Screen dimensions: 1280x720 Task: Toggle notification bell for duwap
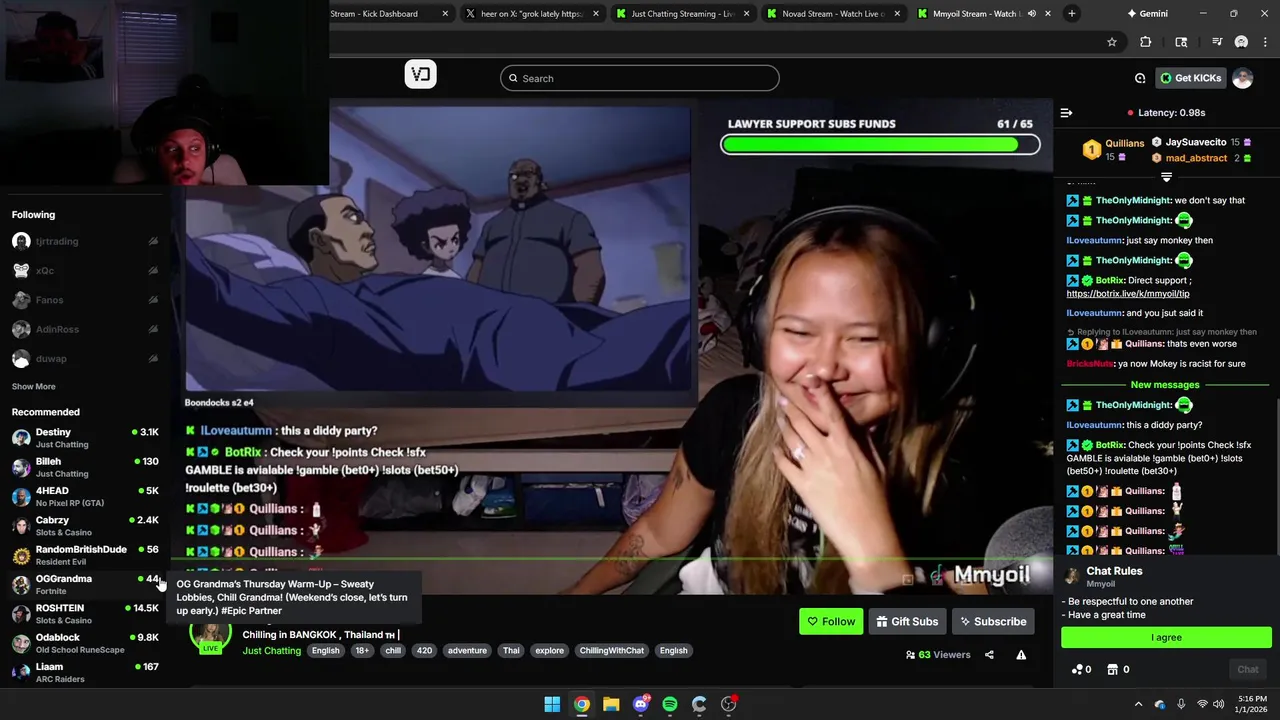tap(153, 358)
